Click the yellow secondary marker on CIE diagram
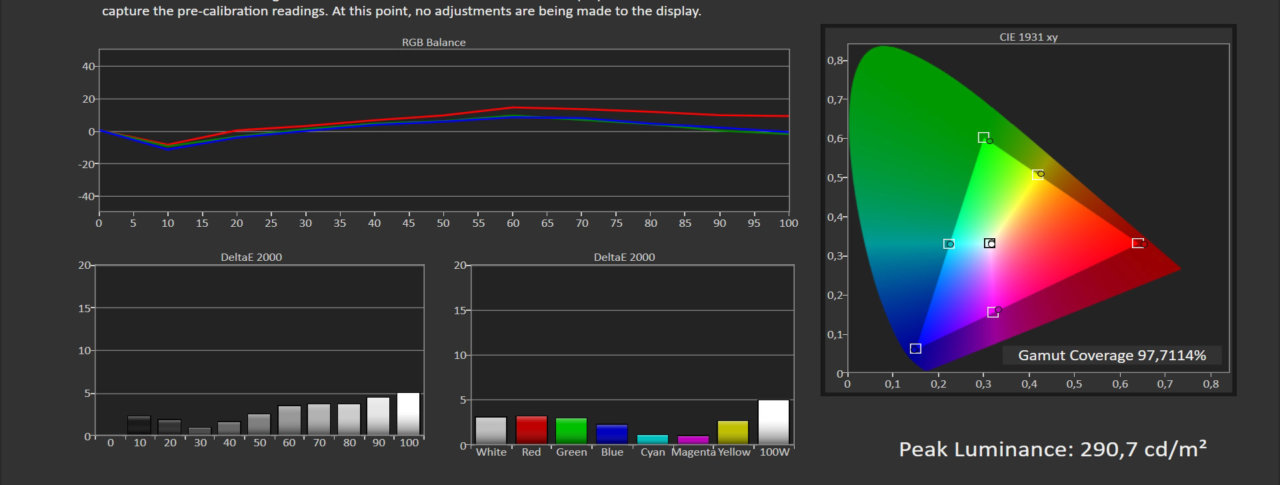 (x=1037, y=175)
